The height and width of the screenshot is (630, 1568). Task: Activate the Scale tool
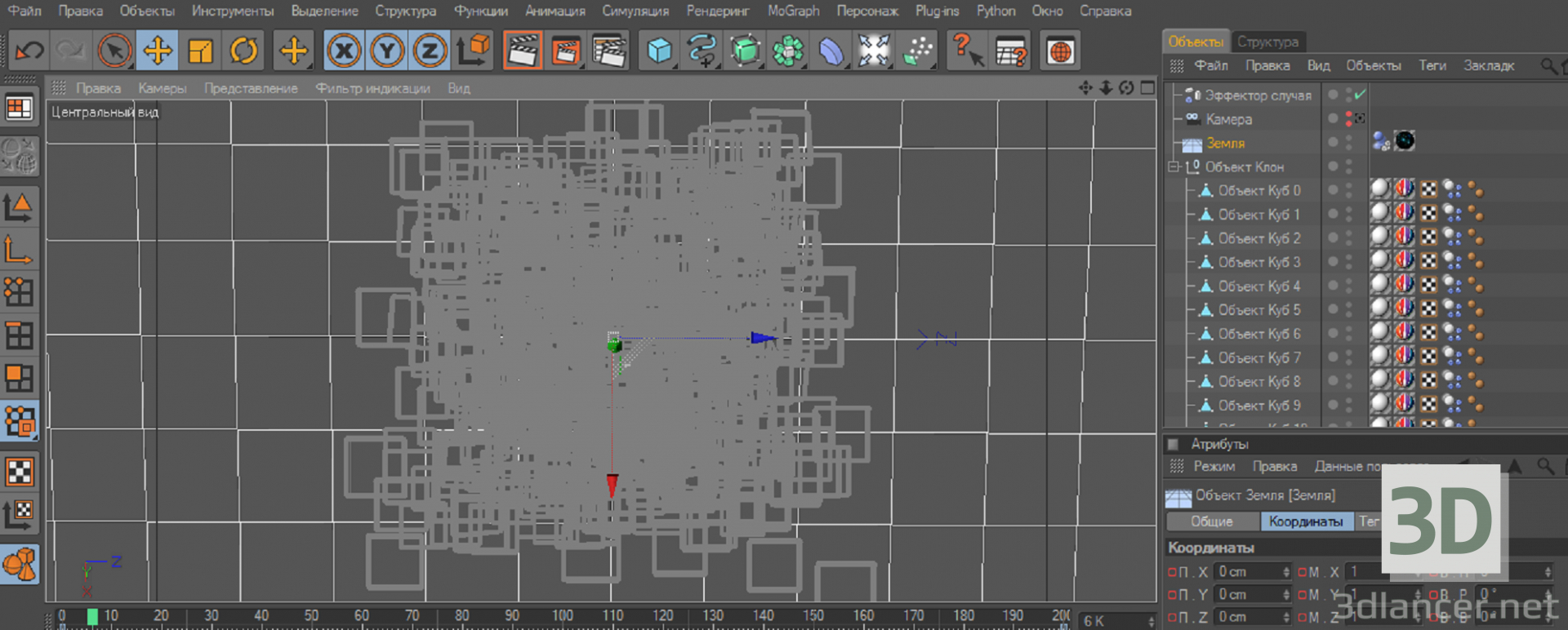point(200,51)
